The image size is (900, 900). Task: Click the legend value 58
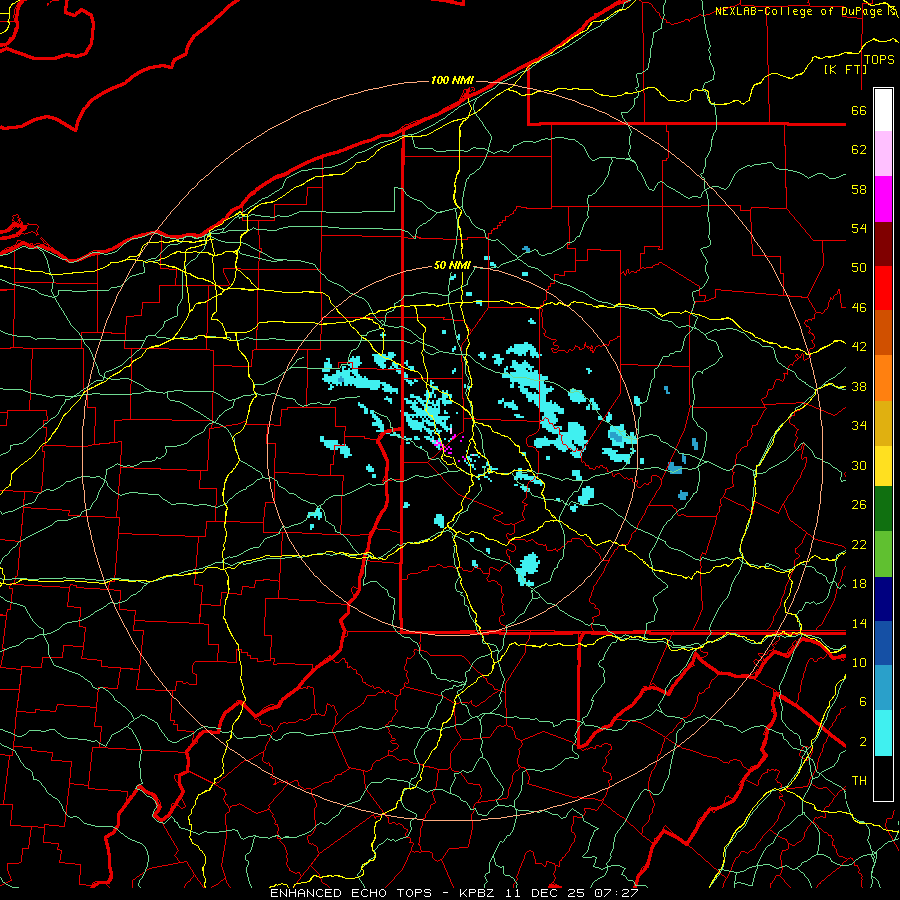tap(859, 189)
